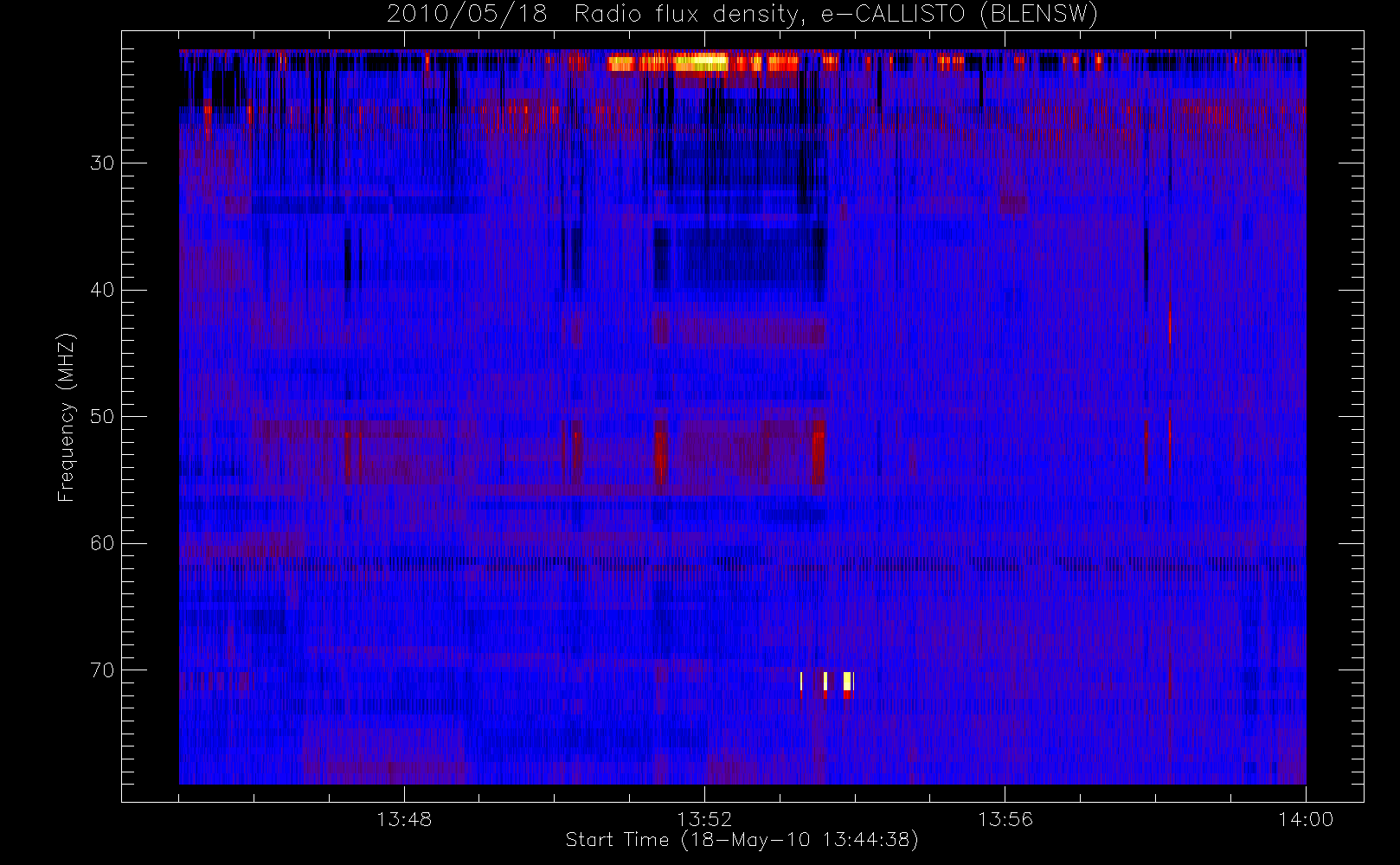The image size is (1400, 865).
Task: Click the 40 MHz frequency tick label
Action: click(102, 290)
